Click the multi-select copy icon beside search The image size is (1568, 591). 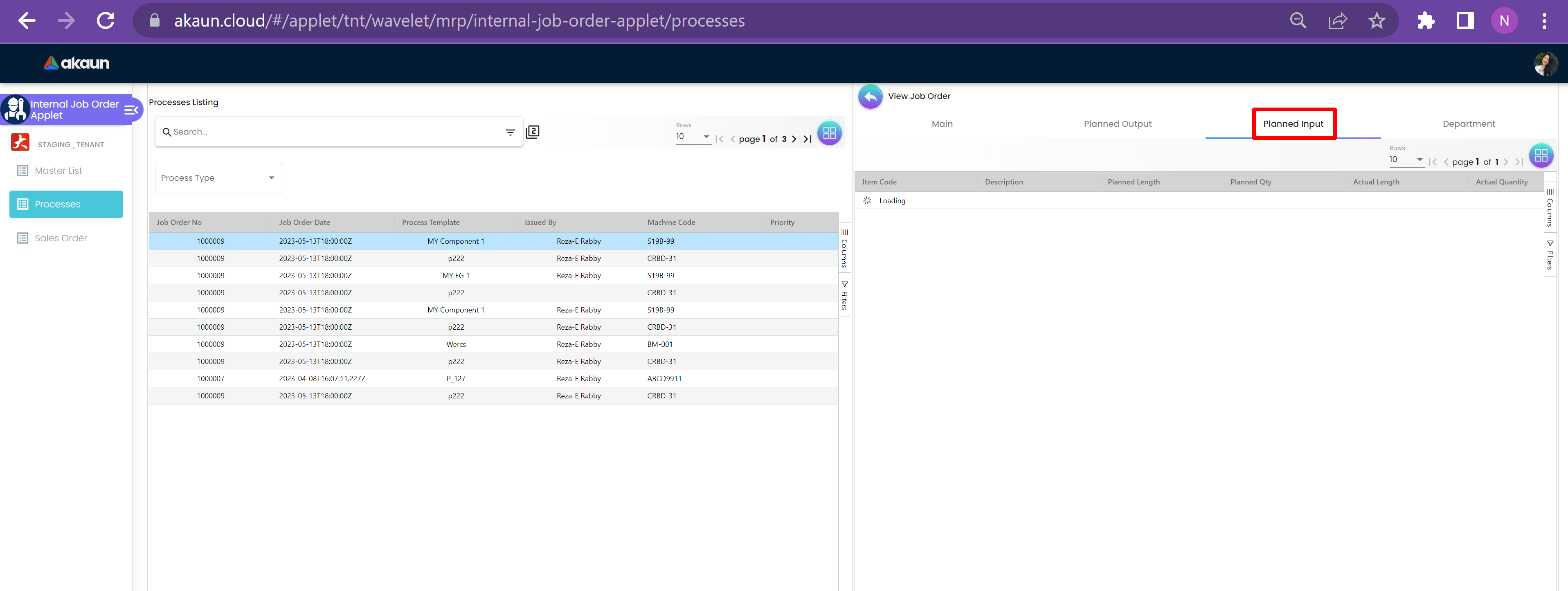[x=533, y=132]
